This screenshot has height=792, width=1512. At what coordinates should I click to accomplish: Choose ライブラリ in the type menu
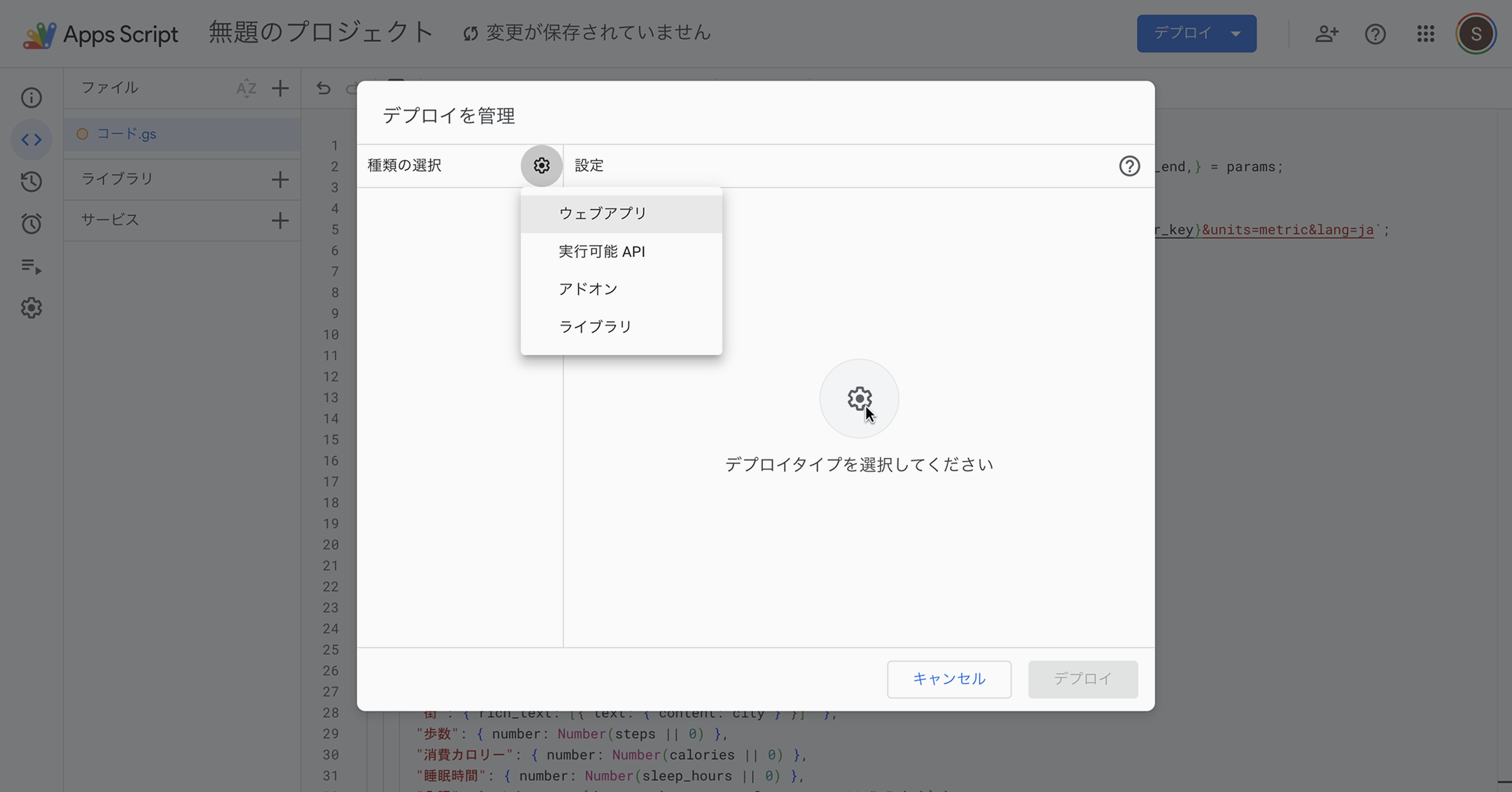[x=595, y=327]
